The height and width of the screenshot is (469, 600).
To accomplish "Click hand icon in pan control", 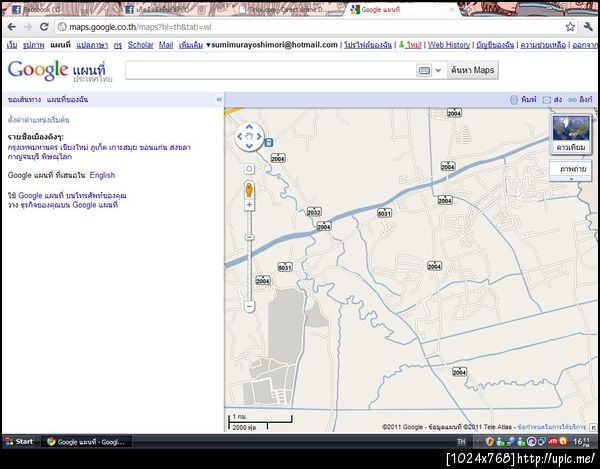I will 249,136.
